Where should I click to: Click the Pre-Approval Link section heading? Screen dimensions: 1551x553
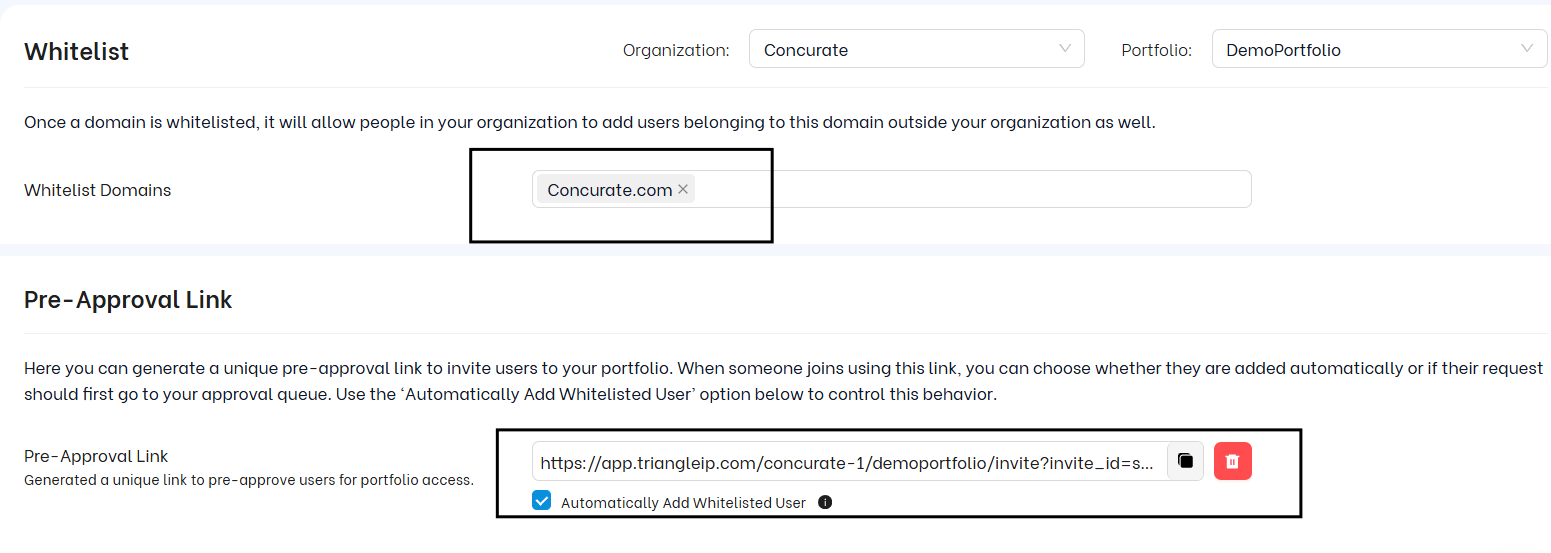[128, 299]
